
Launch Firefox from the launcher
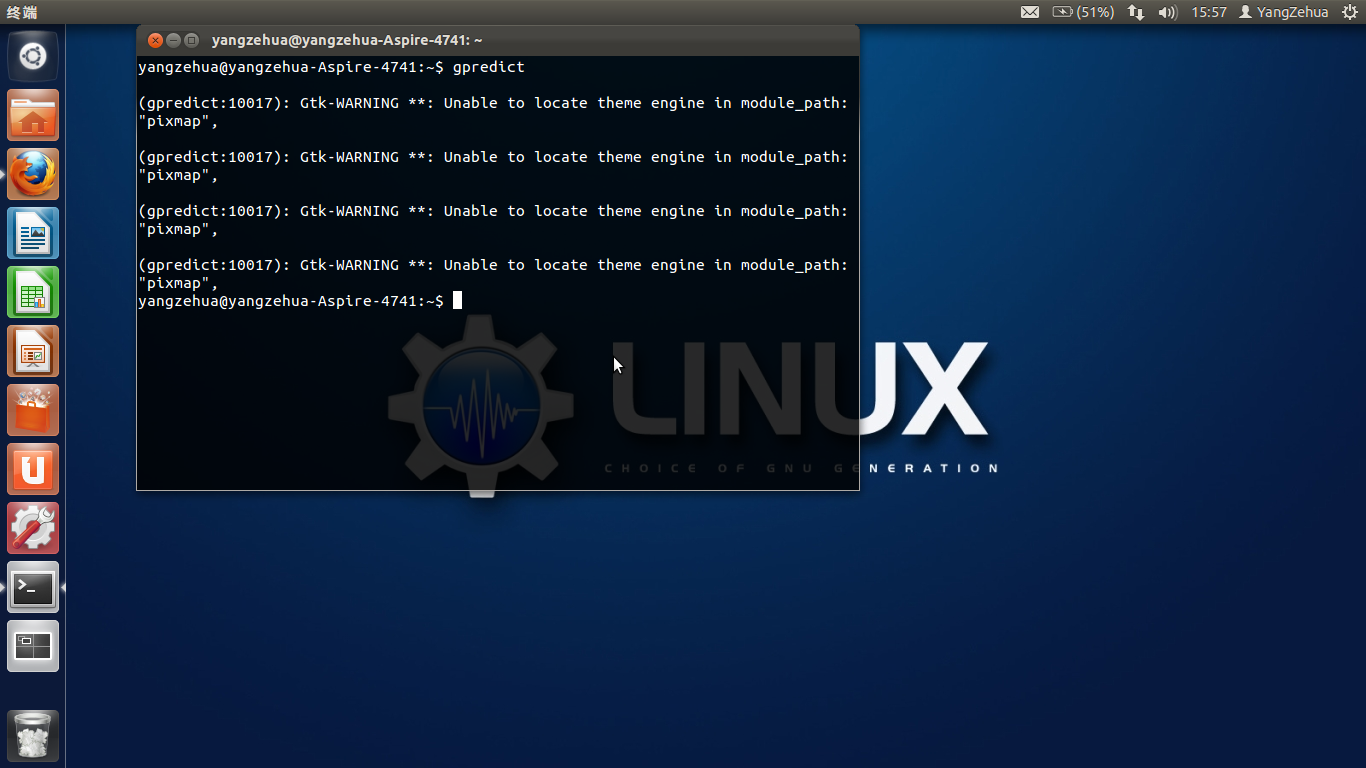(x=33, y=174)
